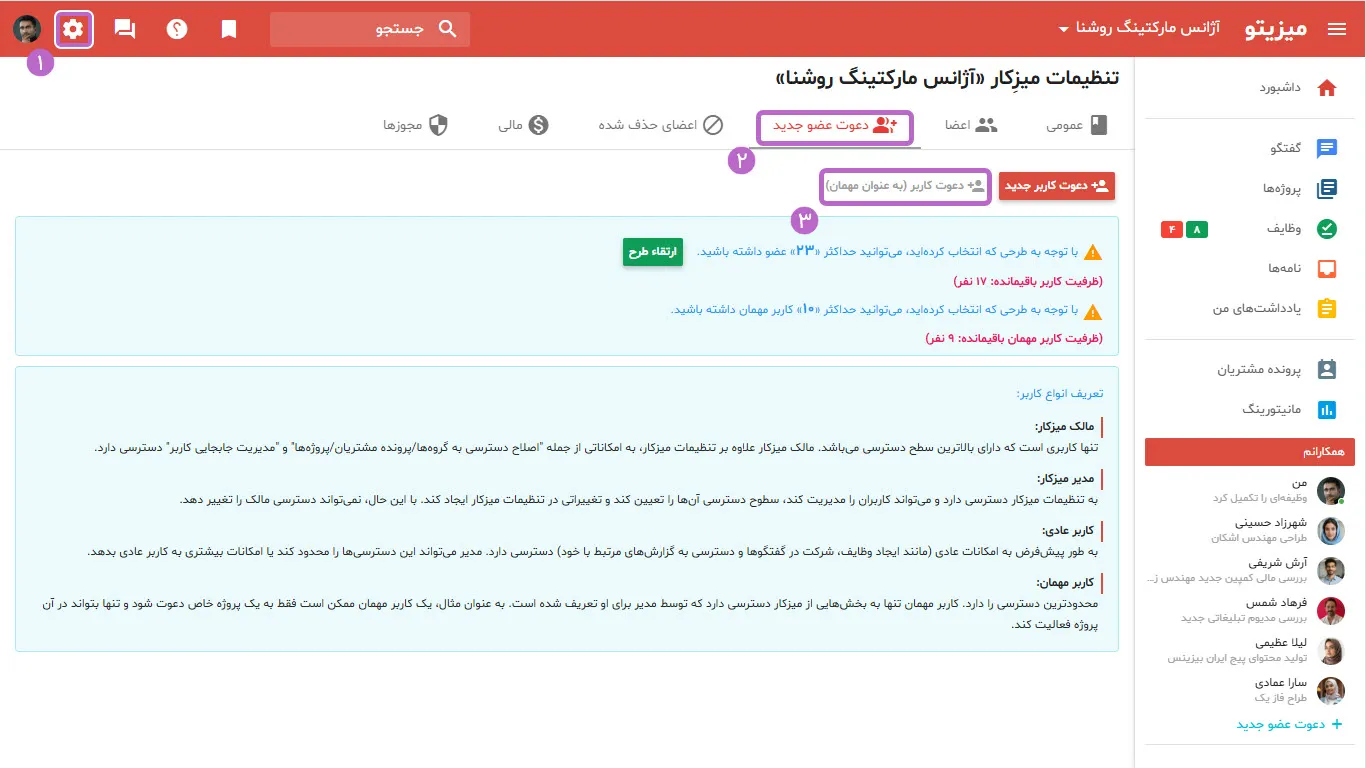This screenshot has height=768, width=1366.
Task: Click شهرزاد حسینی's avatar photo
Action: (x=1331, y=530)
